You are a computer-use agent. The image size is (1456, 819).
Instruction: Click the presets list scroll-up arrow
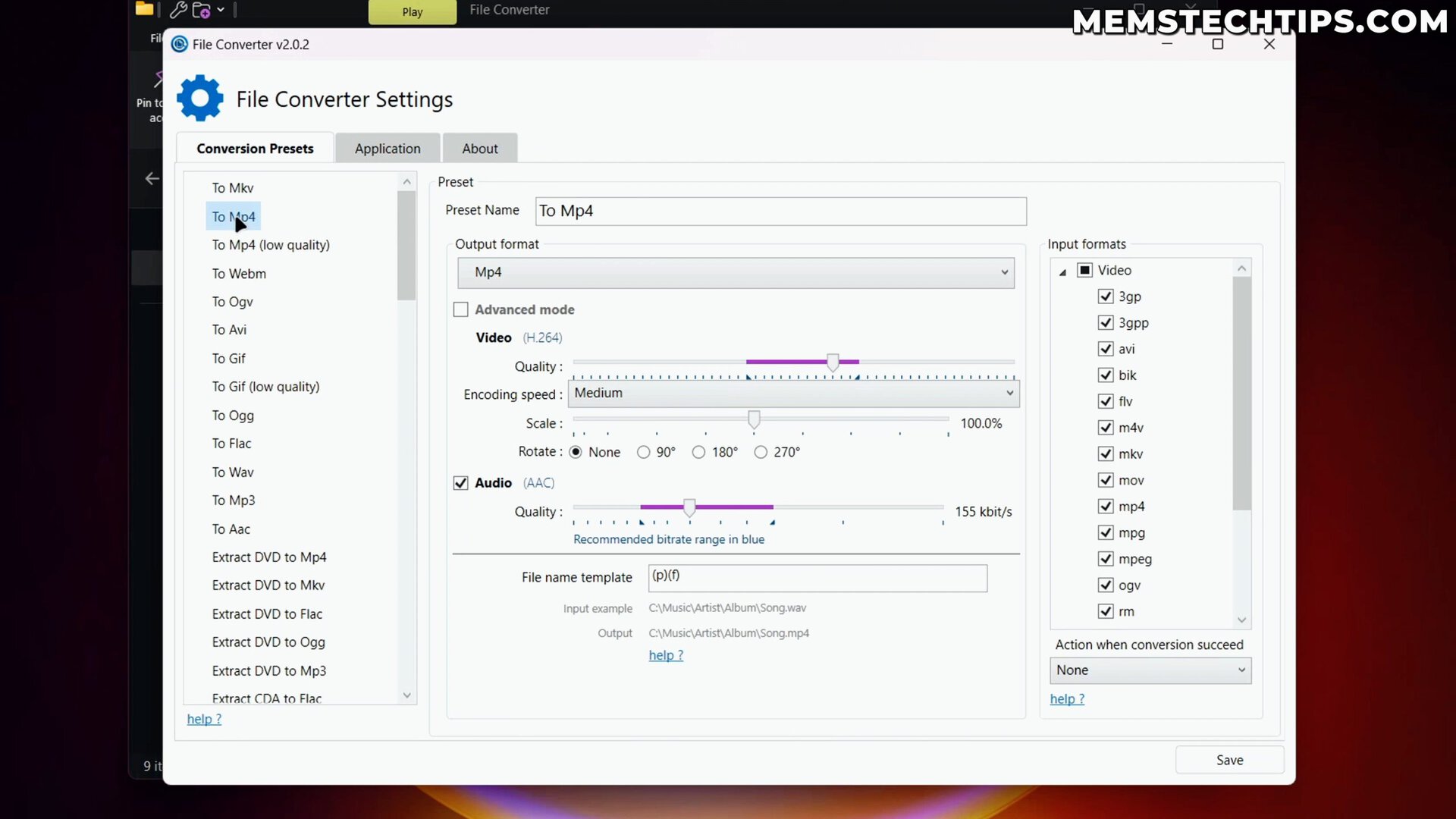click(407, 181)
